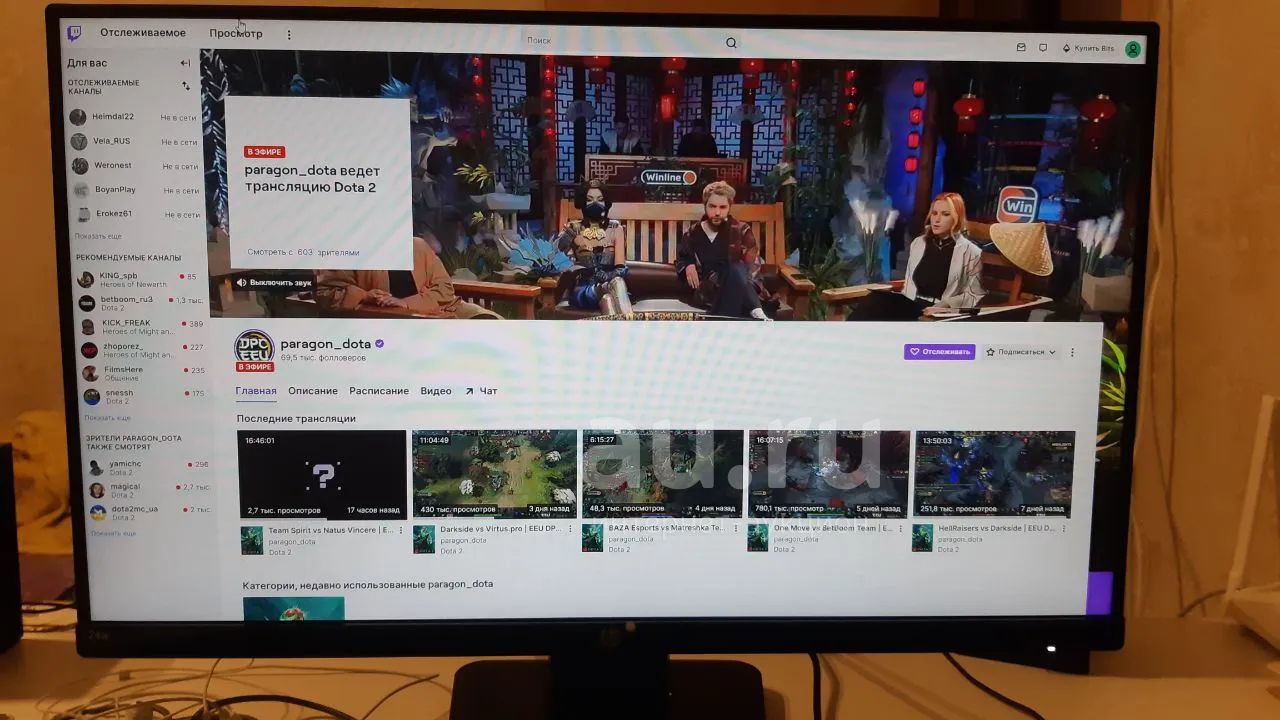This screenshot has width=1280, height=720.
Task: Expand also-watching list via Показать еще
Action: (x=113, y=534)
